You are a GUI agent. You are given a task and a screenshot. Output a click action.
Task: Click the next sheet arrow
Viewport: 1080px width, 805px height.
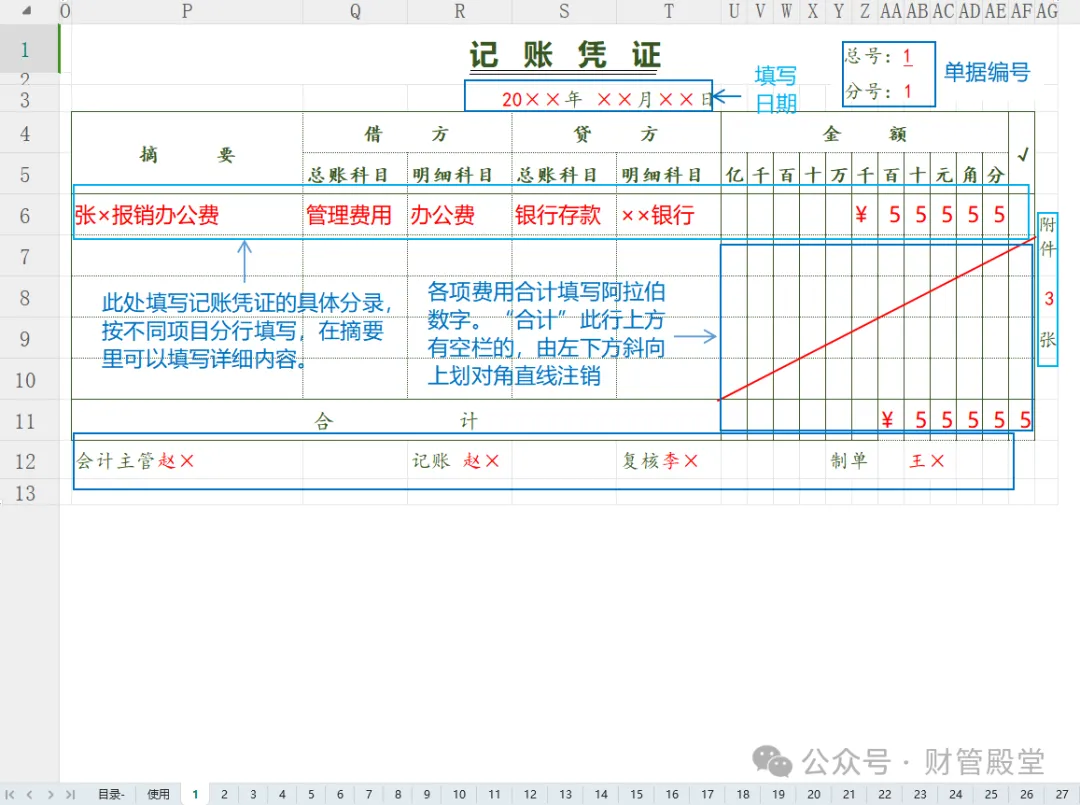[x=50, y=794]
